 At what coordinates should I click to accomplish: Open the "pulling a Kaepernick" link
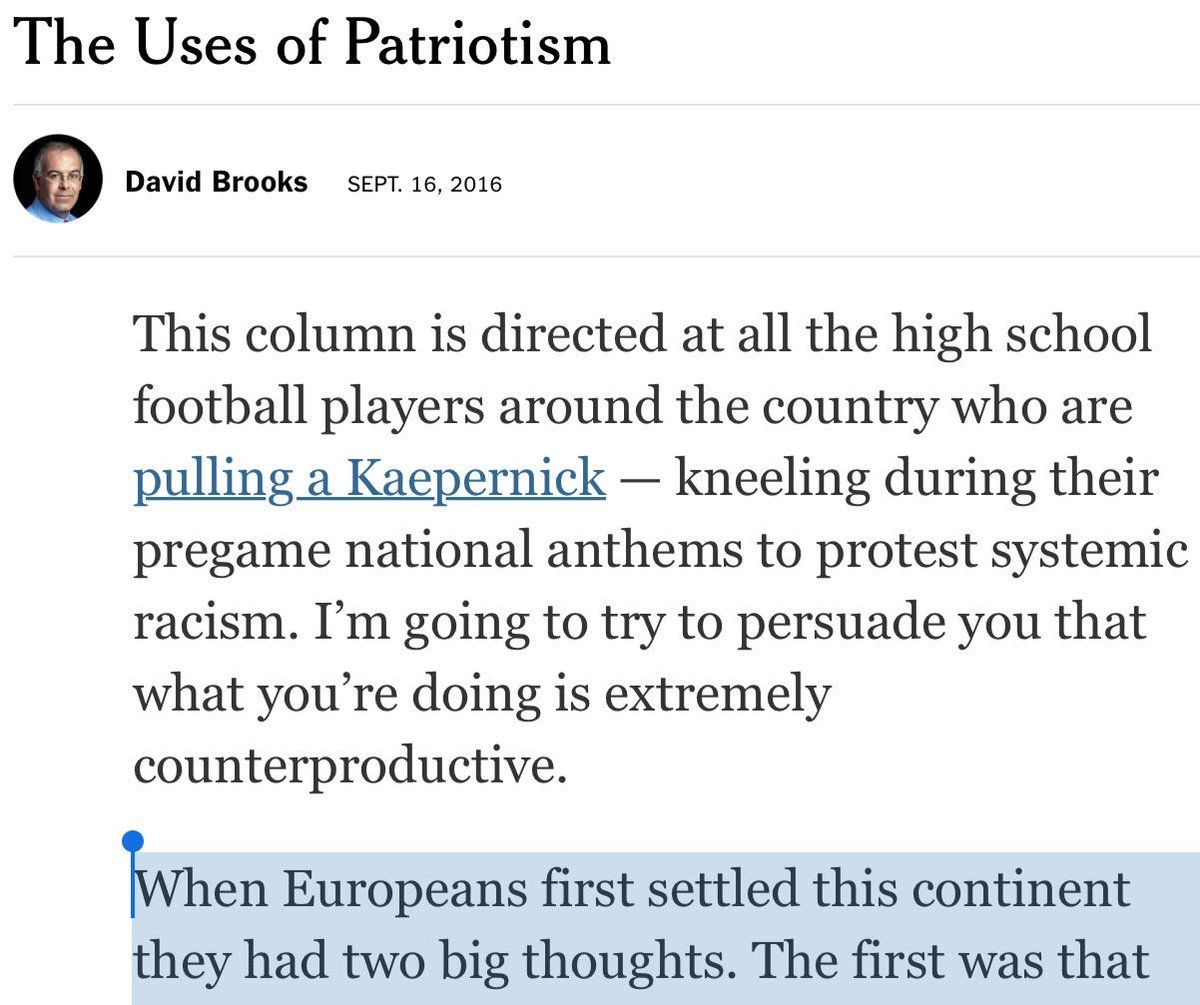[369, 478]
